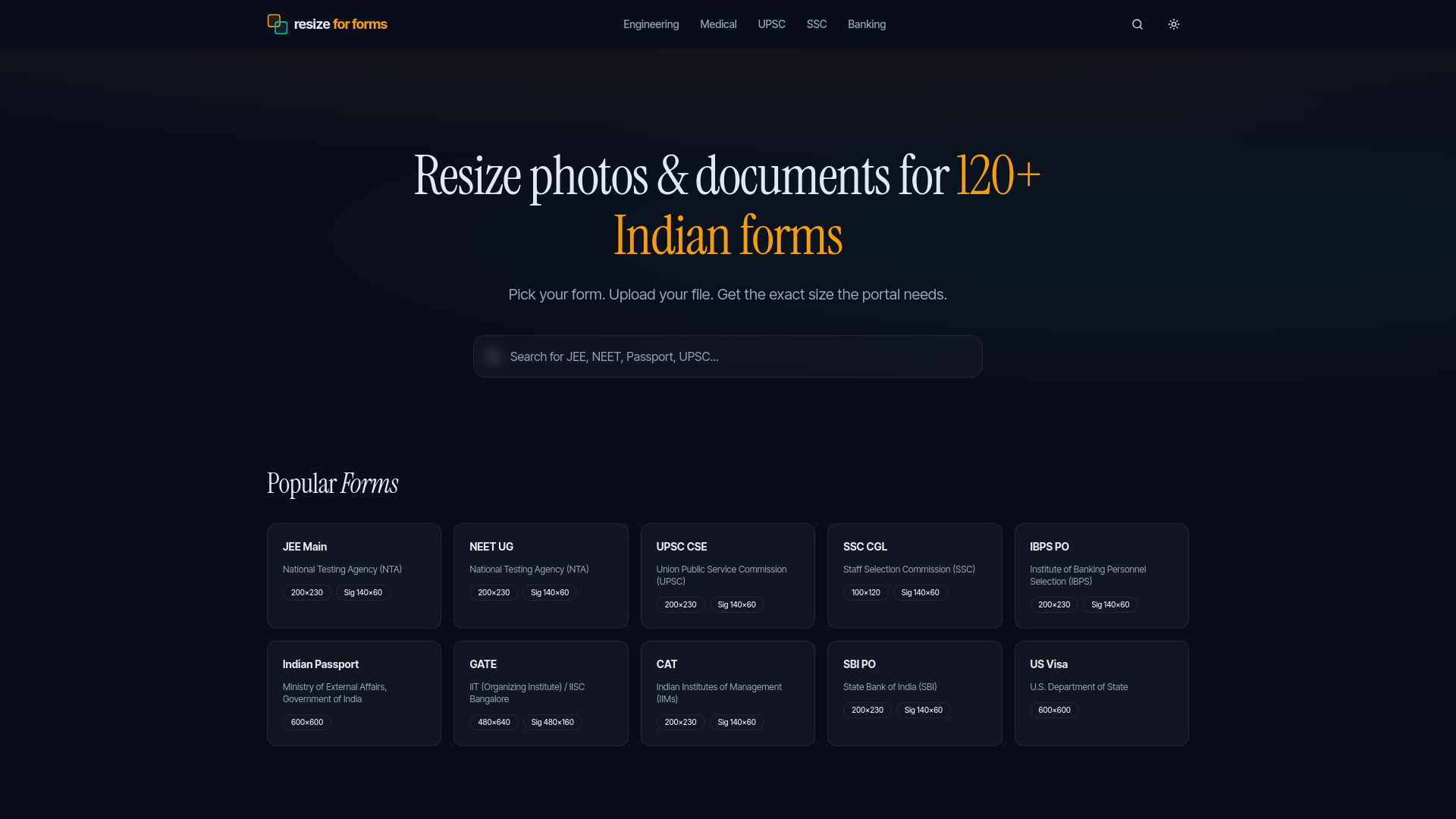1456x819 pixels.
Task: Click Sig 140×60 tag on CAT card
Action: (x=737, y=723)
